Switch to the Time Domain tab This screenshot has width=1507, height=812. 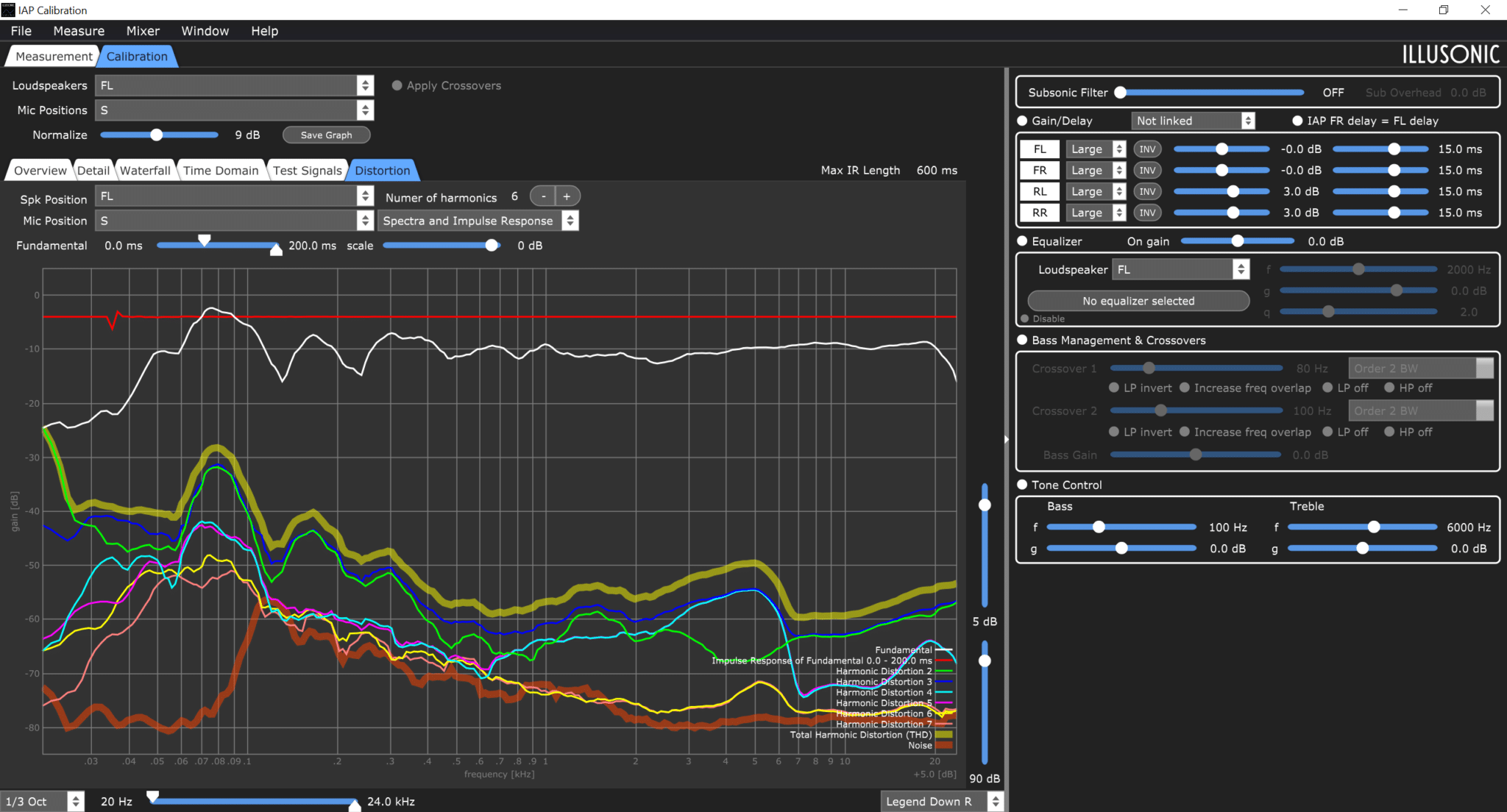click(221, 171)
